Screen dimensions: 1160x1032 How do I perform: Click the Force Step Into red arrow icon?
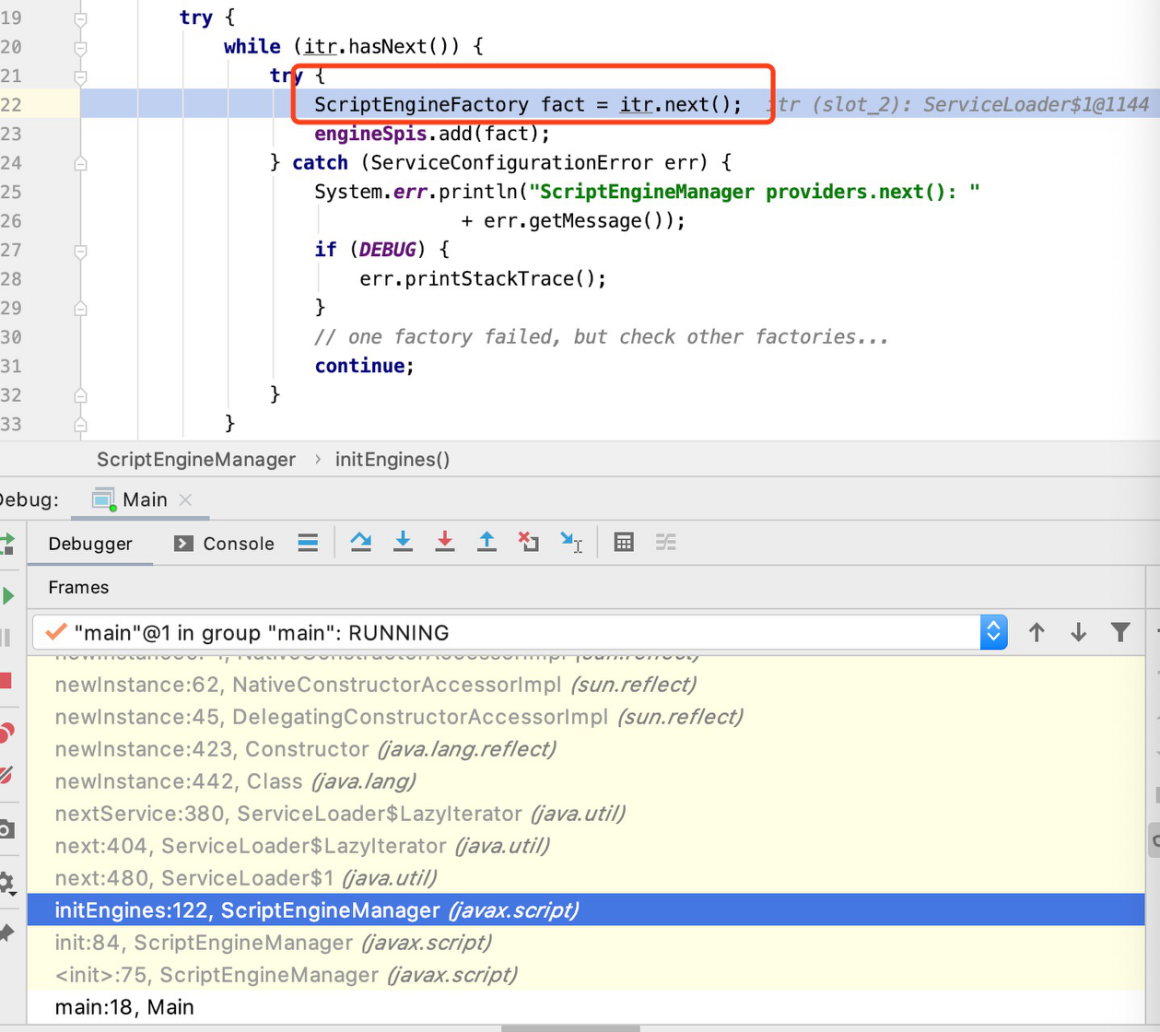coord(445,542)
